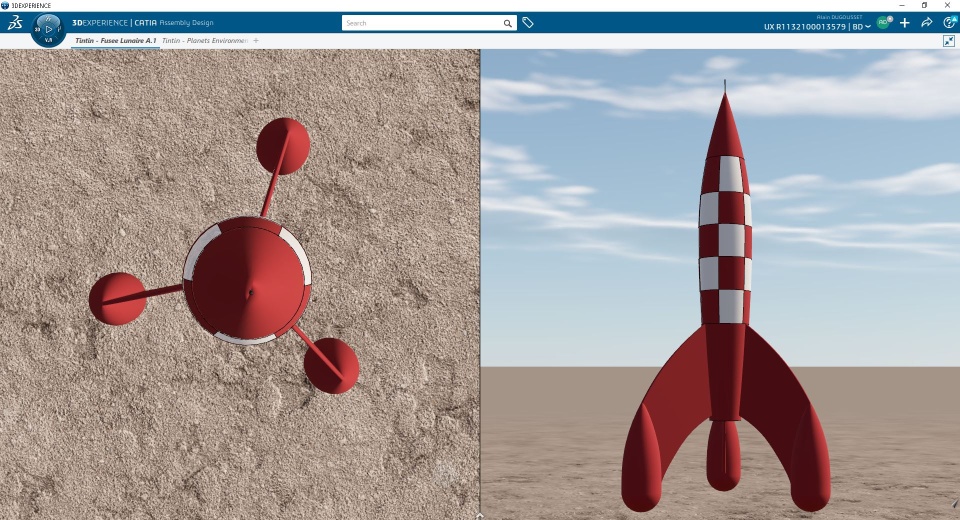Screen dimensions: 960x520
Task: Select the rocket body center in top view
Action: [247, 281]
